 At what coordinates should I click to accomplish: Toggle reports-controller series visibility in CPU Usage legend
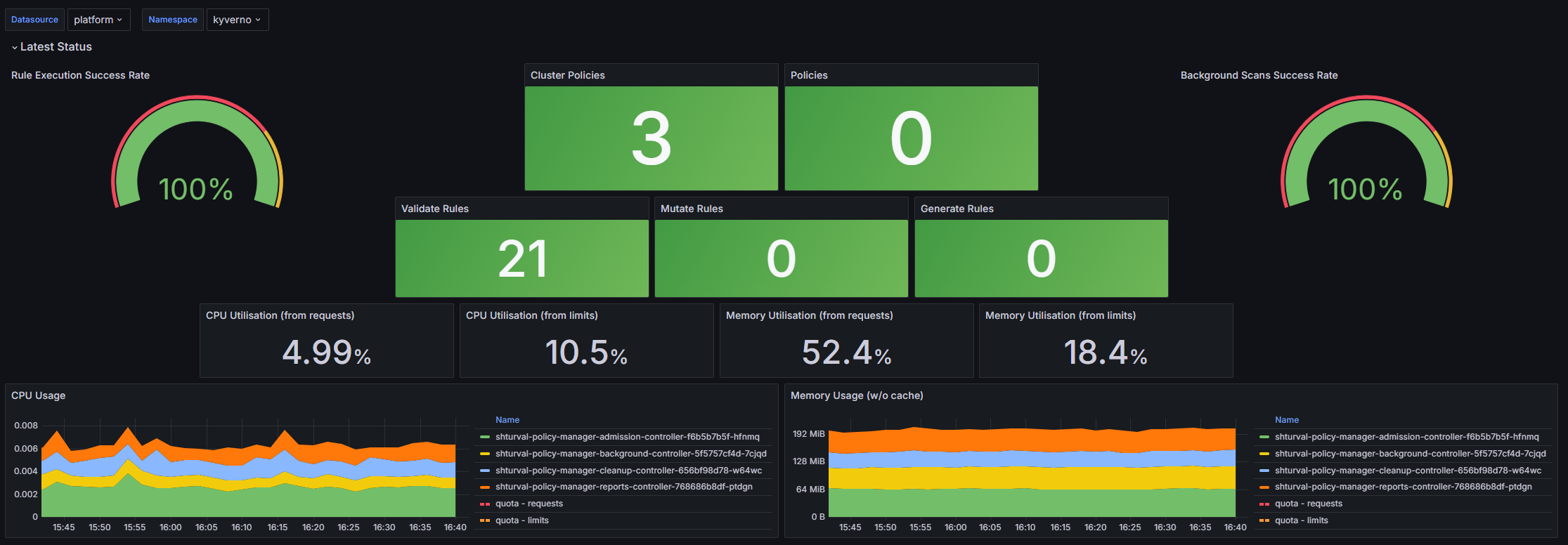(623, 487)
